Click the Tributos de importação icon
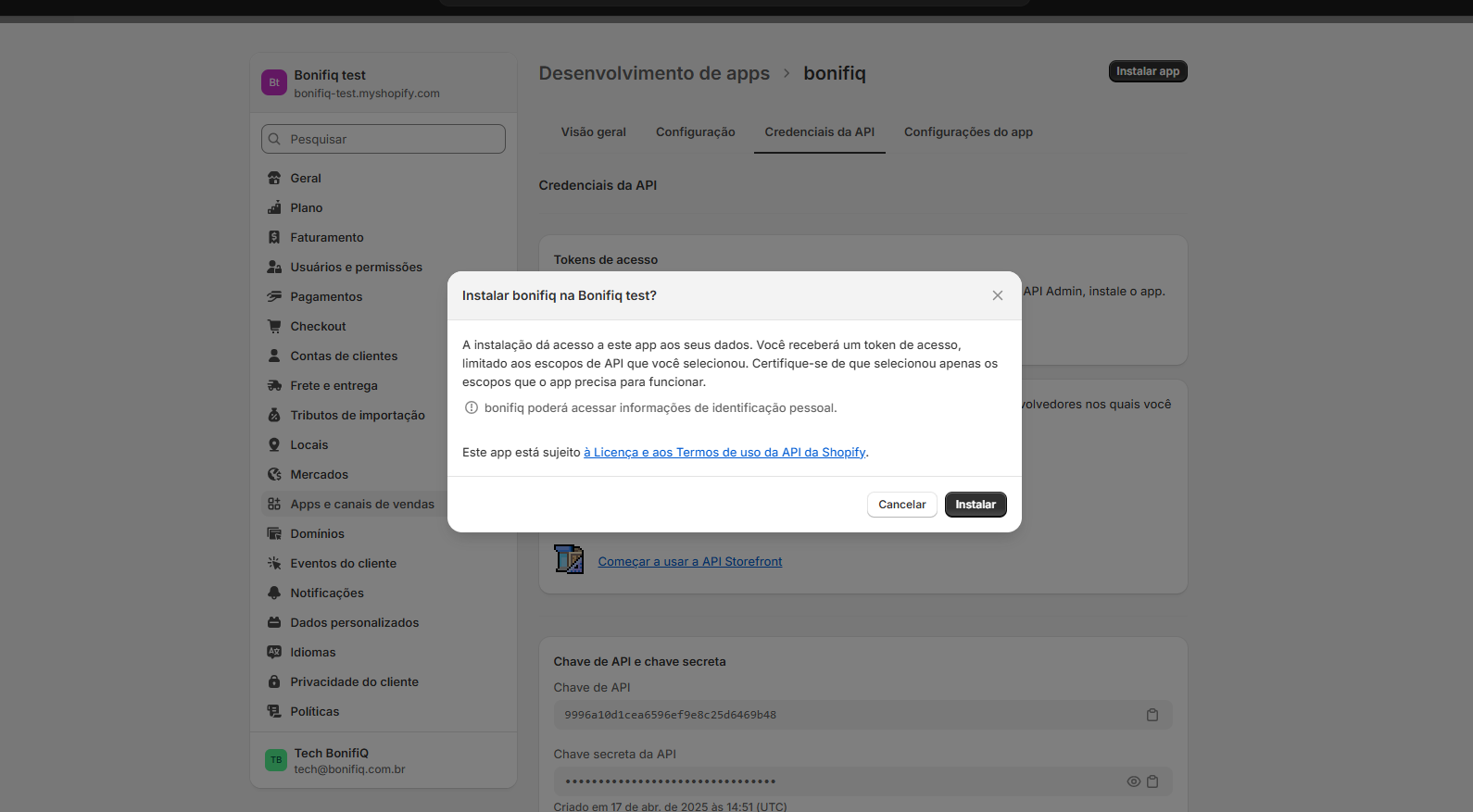Image resolution: width=1473 pixels, height=812 pixels. (274, 415)
